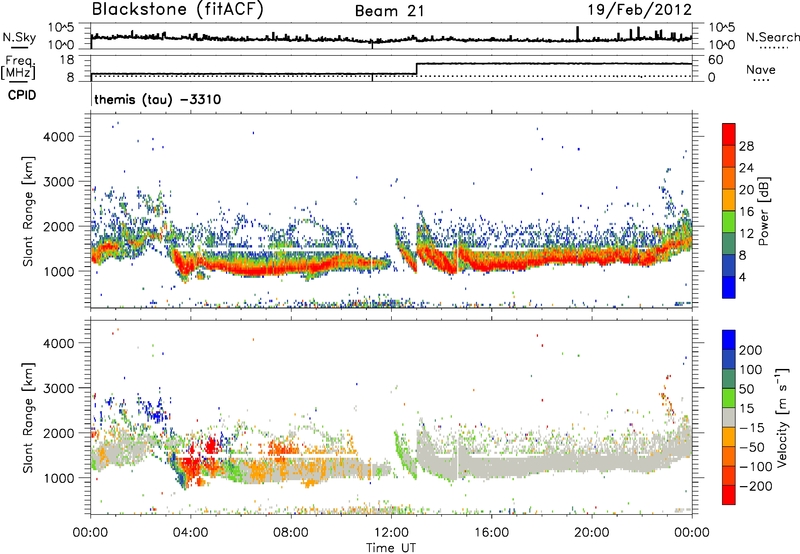This screenshot has height=554, width=800.
Task: Click the 'CPID' label
Action: tap(22, 95)
